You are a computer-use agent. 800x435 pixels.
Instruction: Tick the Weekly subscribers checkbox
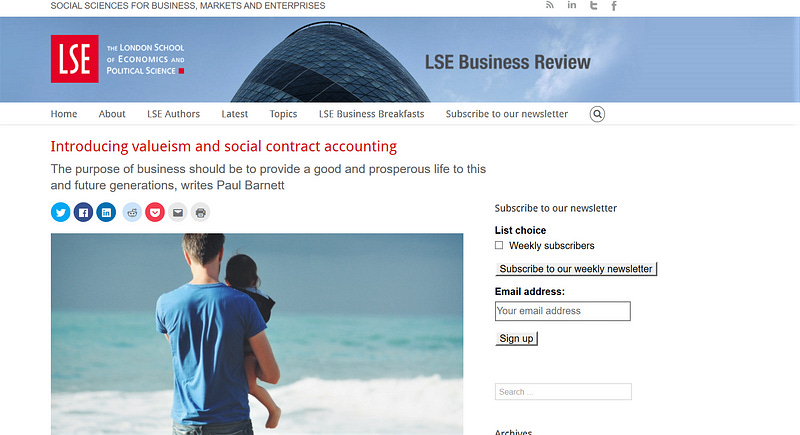pos(499,245)
